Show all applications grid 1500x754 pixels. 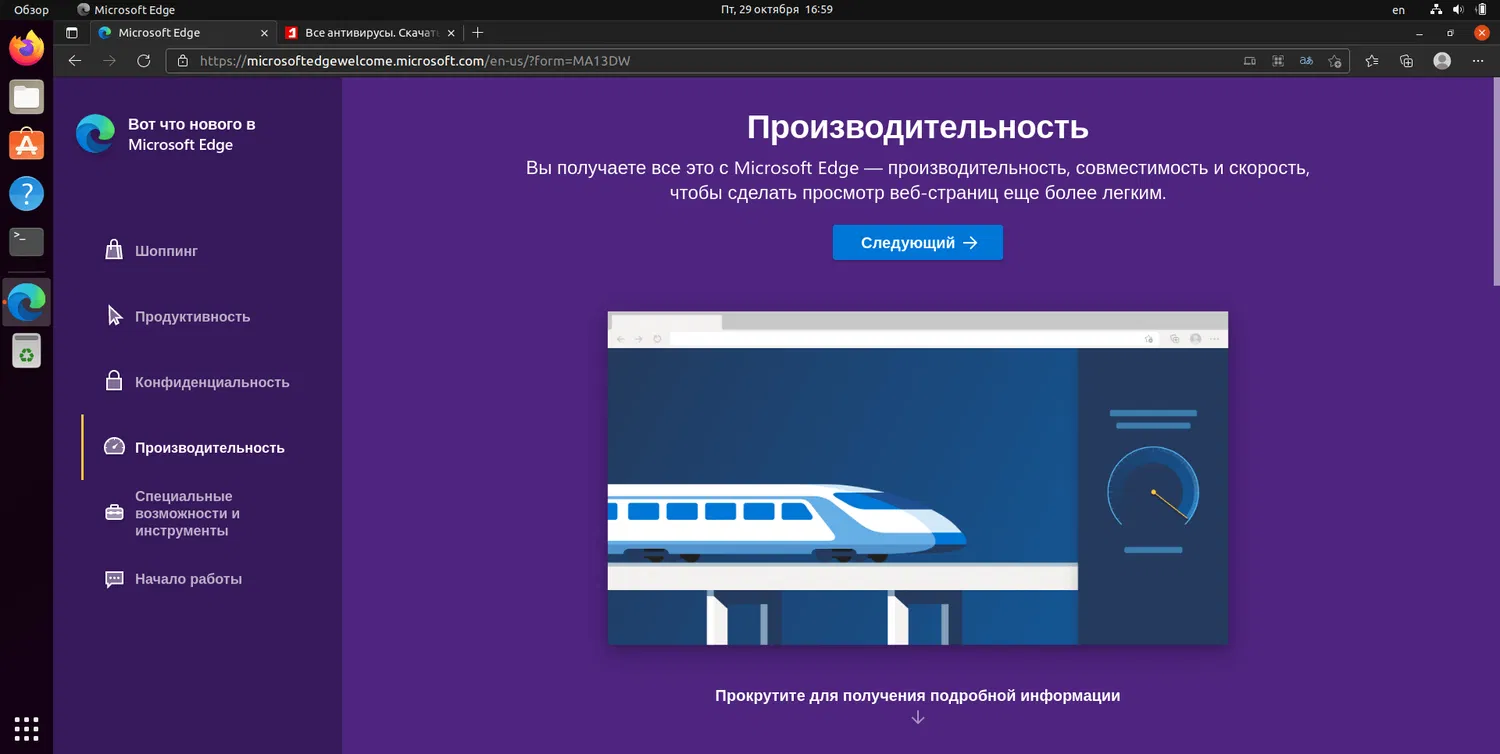(27, 727)
